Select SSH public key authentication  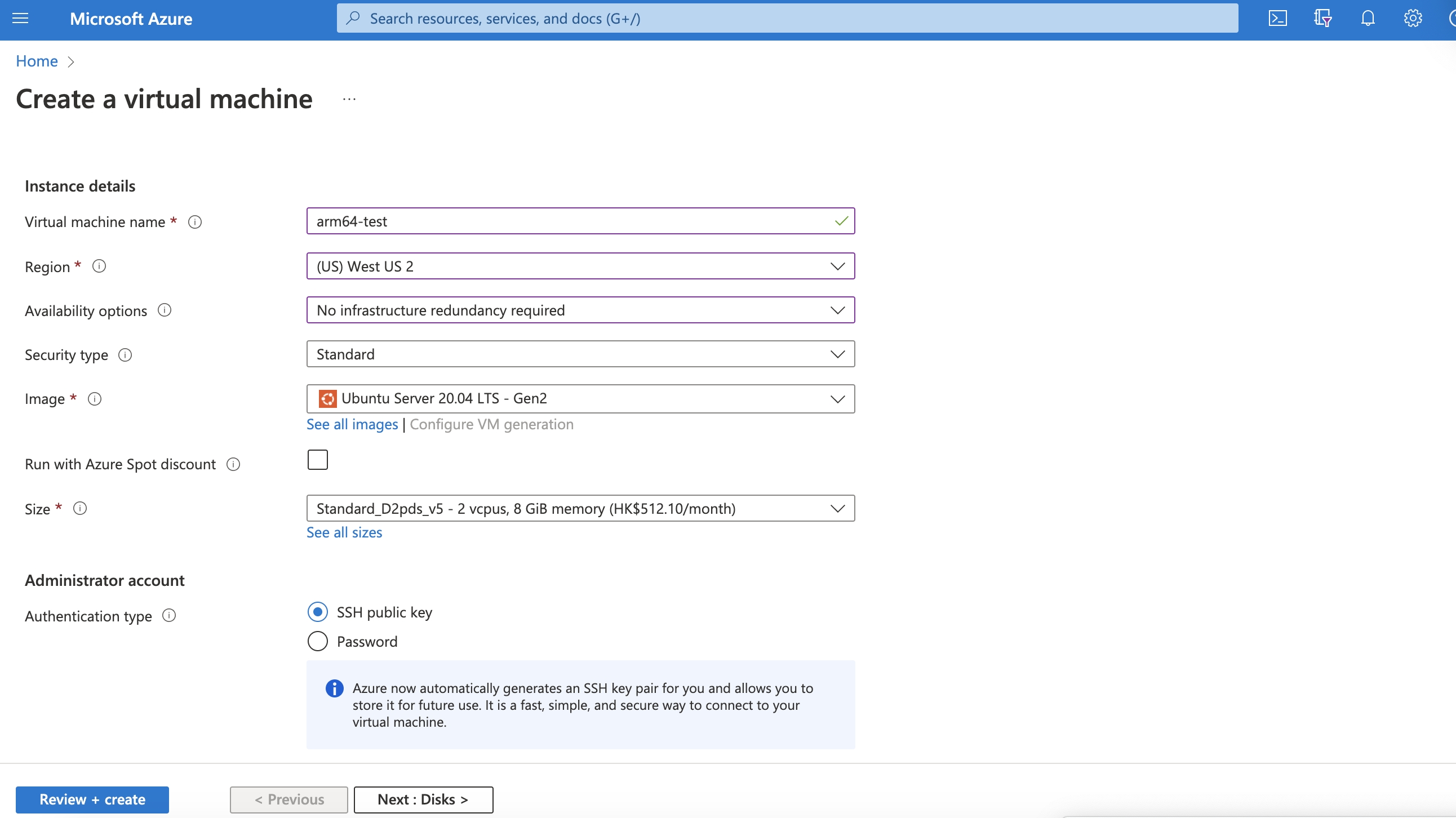point(318,612)
